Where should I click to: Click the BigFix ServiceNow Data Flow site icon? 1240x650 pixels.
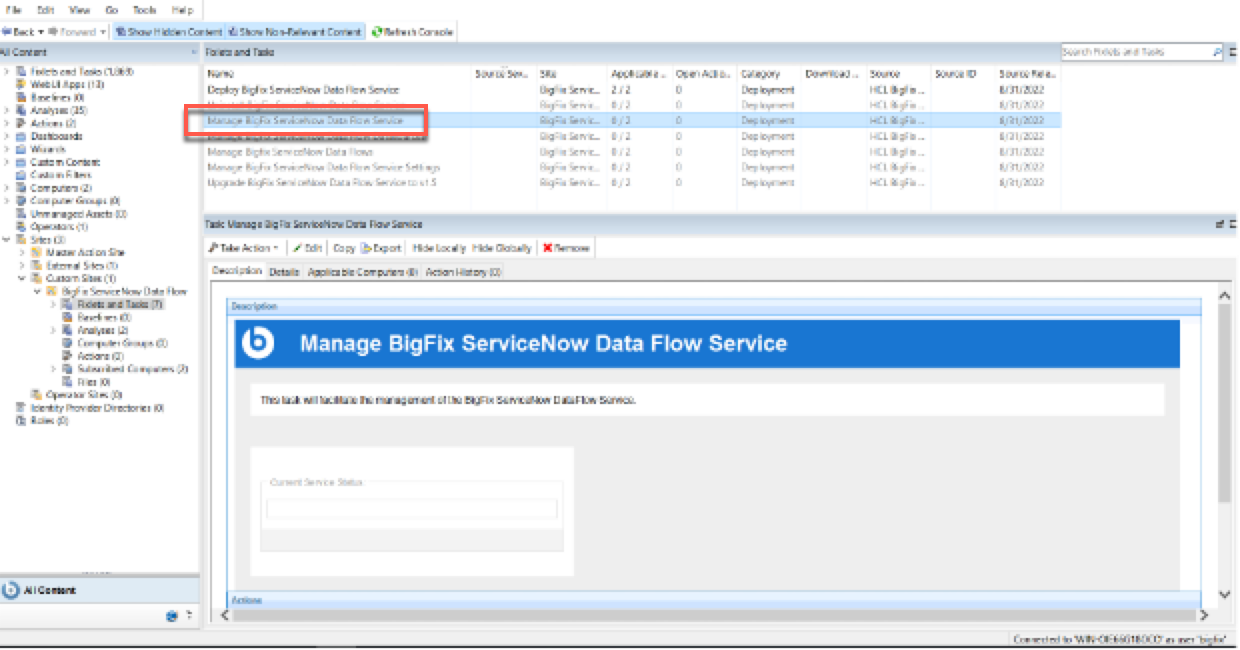tap(52, 291)
